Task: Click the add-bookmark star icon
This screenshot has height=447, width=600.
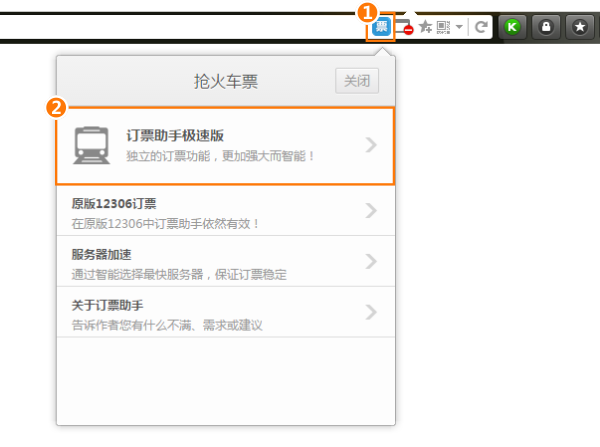Action: tap(425, 27)
